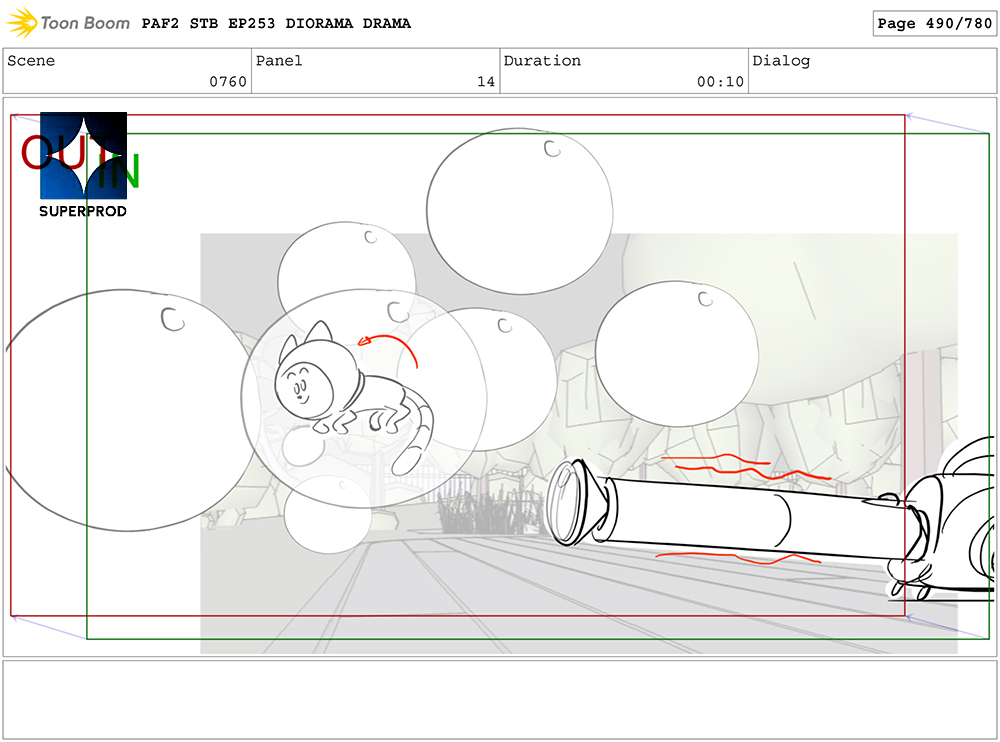Click the 'Dialog' field header
The image size is (1000, 742).
click(781, 61)
